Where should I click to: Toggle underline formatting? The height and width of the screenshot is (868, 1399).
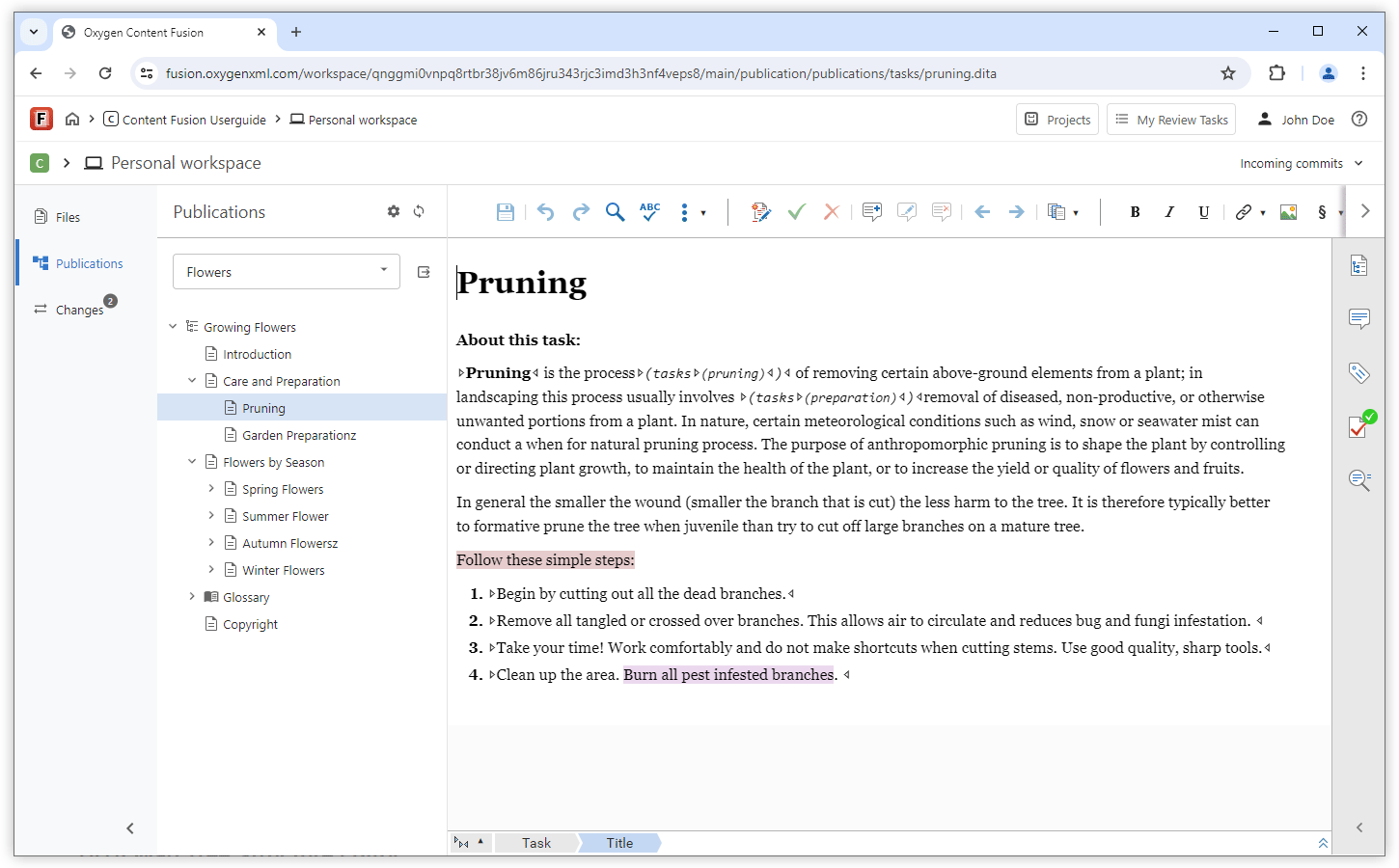(x=1203, y=212)
